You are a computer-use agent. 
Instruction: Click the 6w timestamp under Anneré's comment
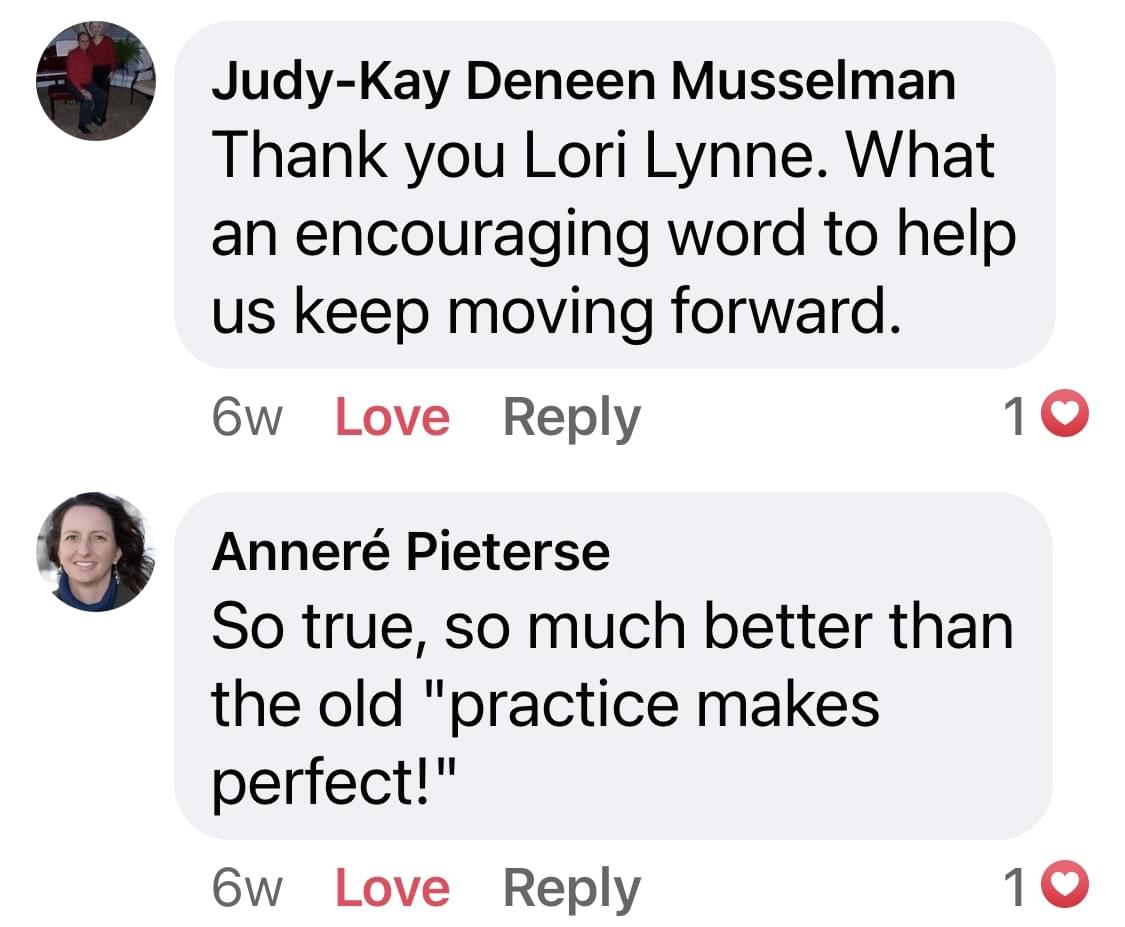[248, 887]
